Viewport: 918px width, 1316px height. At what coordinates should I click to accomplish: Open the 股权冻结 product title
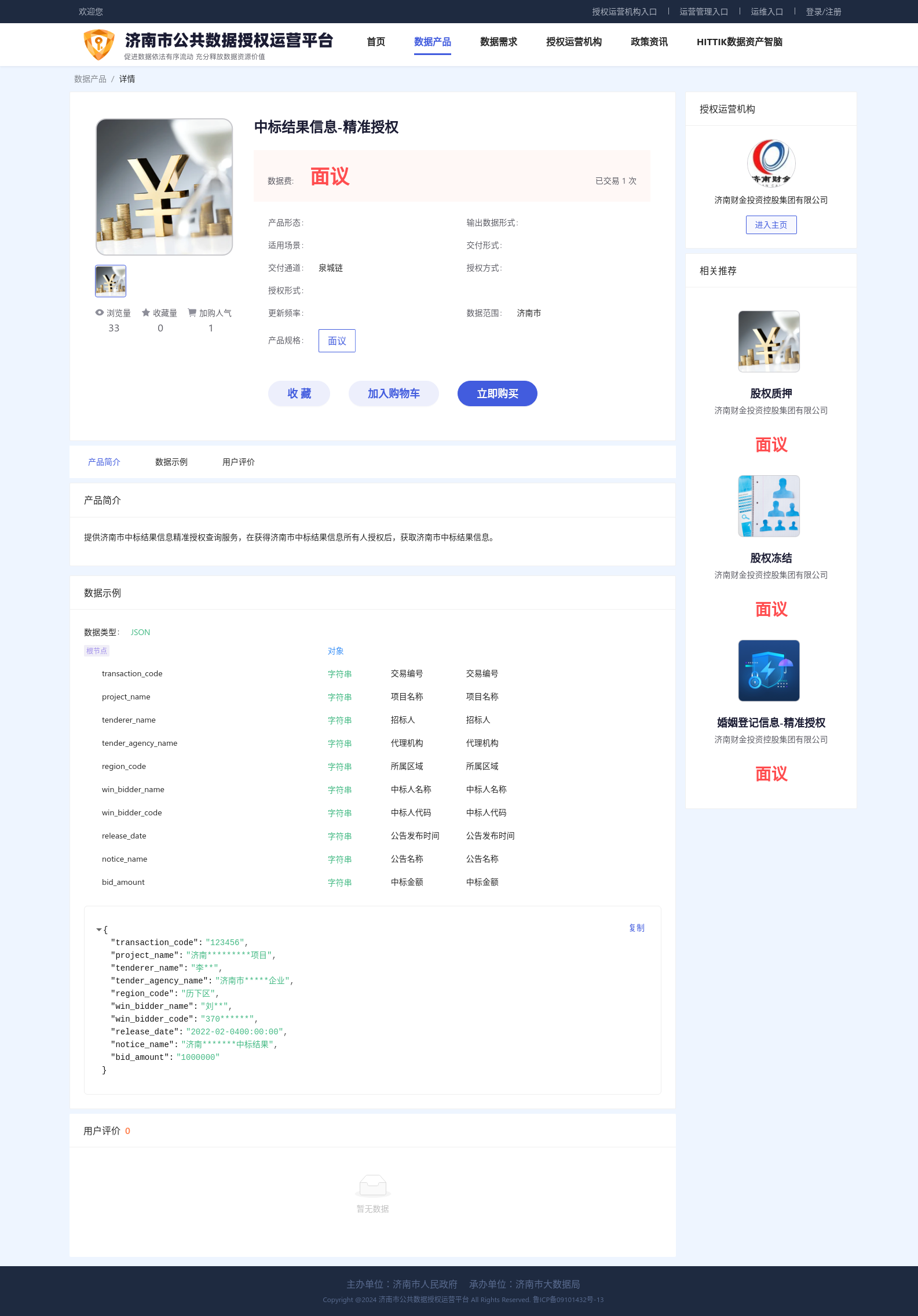point(771,558)
